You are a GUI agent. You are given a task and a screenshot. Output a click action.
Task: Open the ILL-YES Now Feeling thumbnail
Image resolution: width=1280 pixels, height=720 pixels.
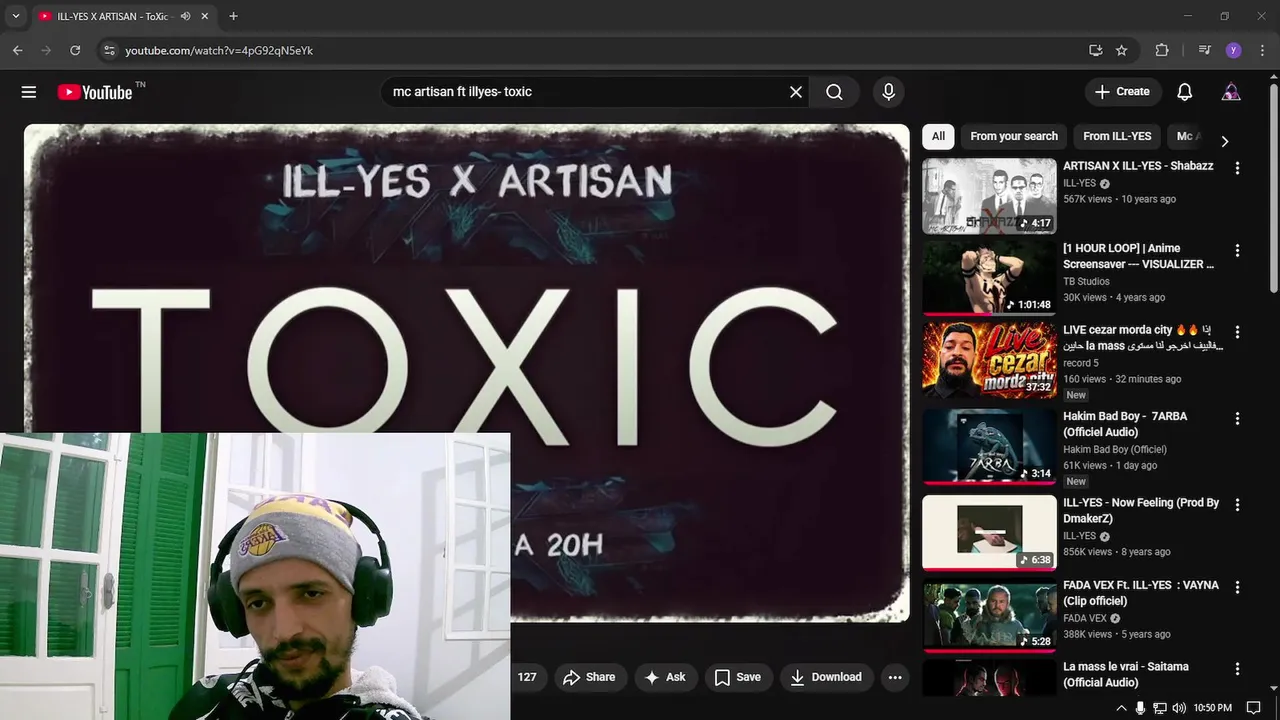click(x=989, y=532)
